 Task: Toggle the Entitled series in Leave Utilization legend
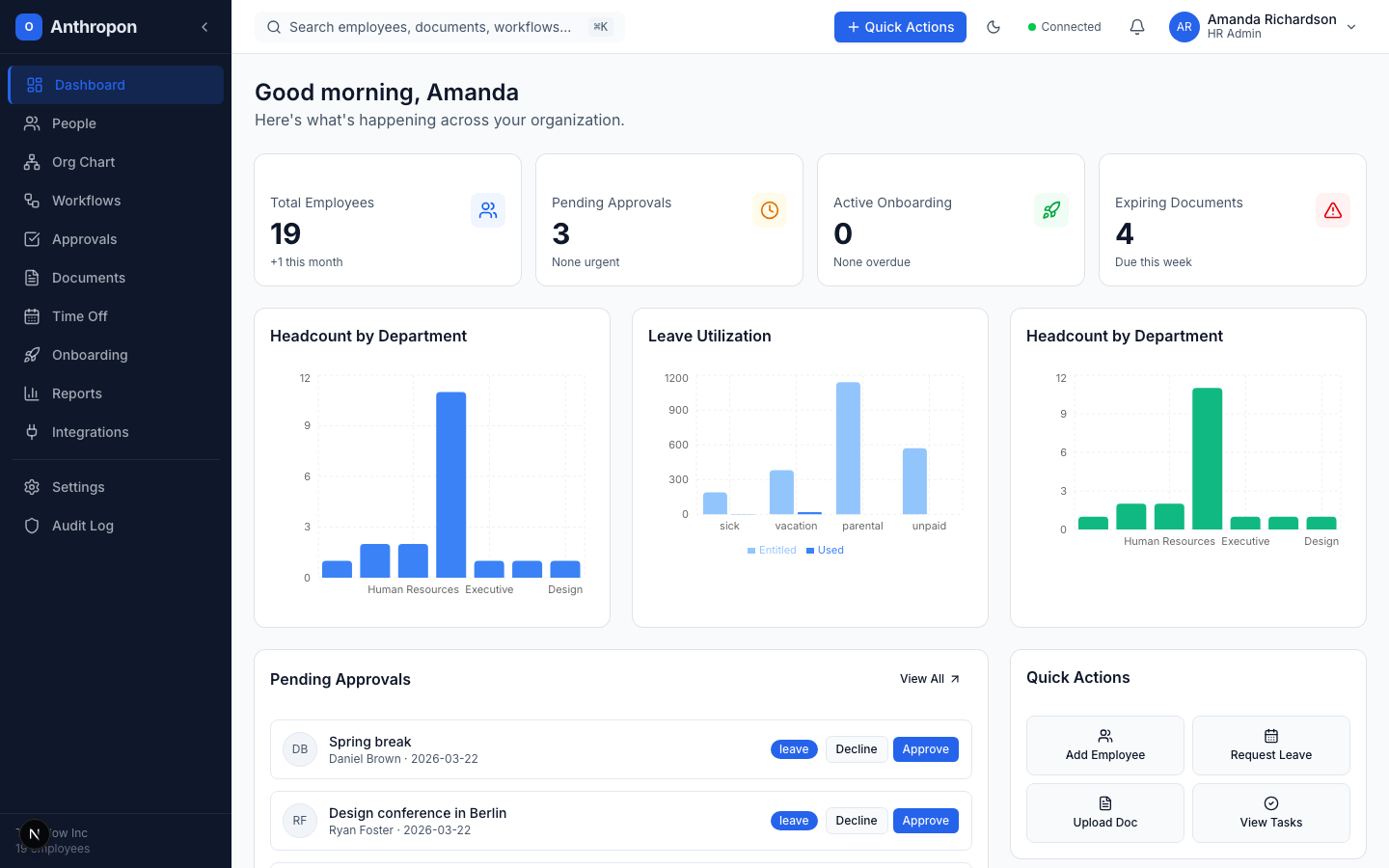click(x=772, y=550)
